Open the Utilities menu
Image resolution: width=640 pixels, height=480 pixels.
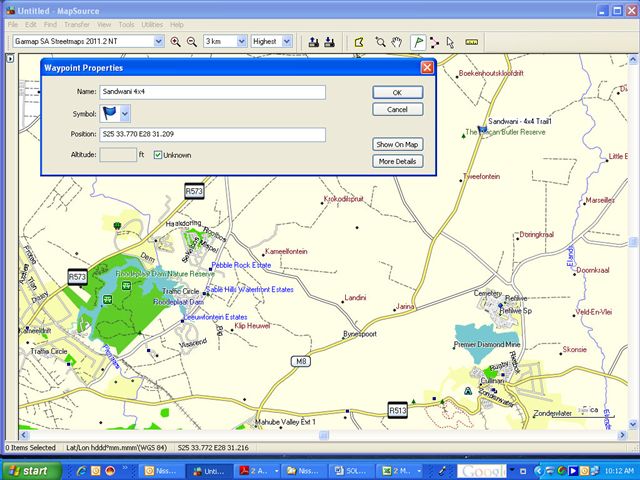pyautogui.click(x=152, y=24)
